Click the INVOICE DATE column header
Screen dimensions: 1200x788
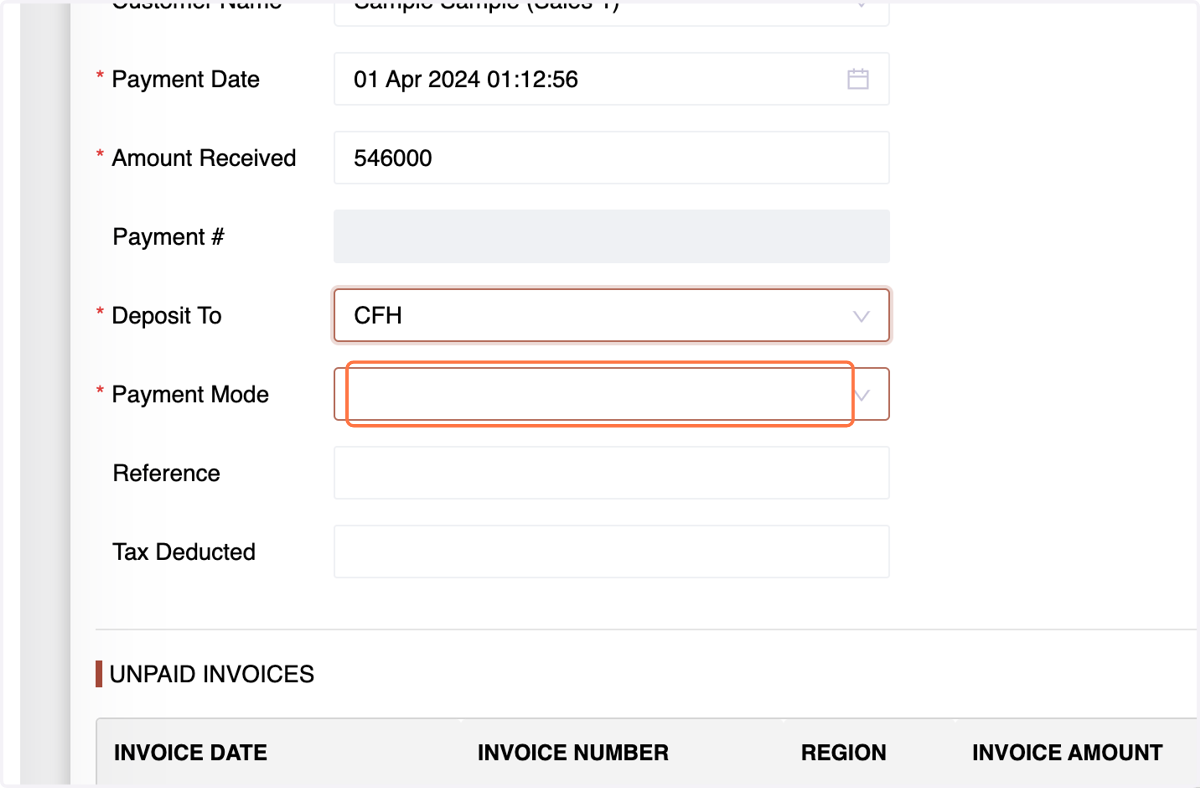tap(190, 753)
